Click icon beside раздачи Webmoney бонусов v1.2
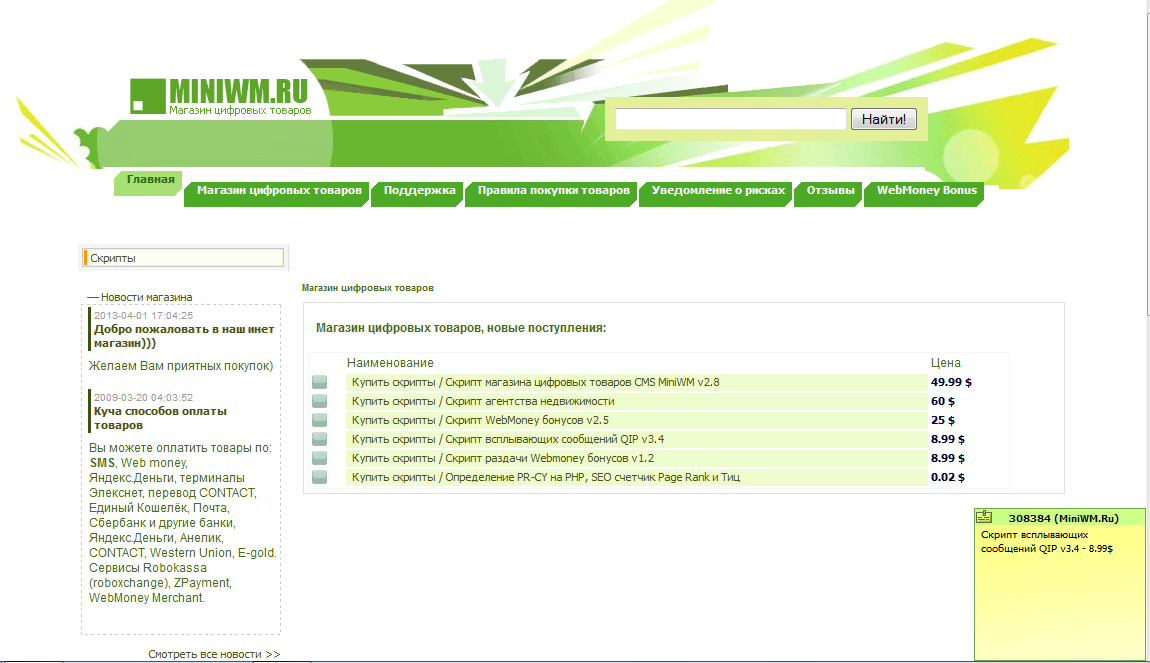Viewport: 1150px width, 663px height. (320, 458)
